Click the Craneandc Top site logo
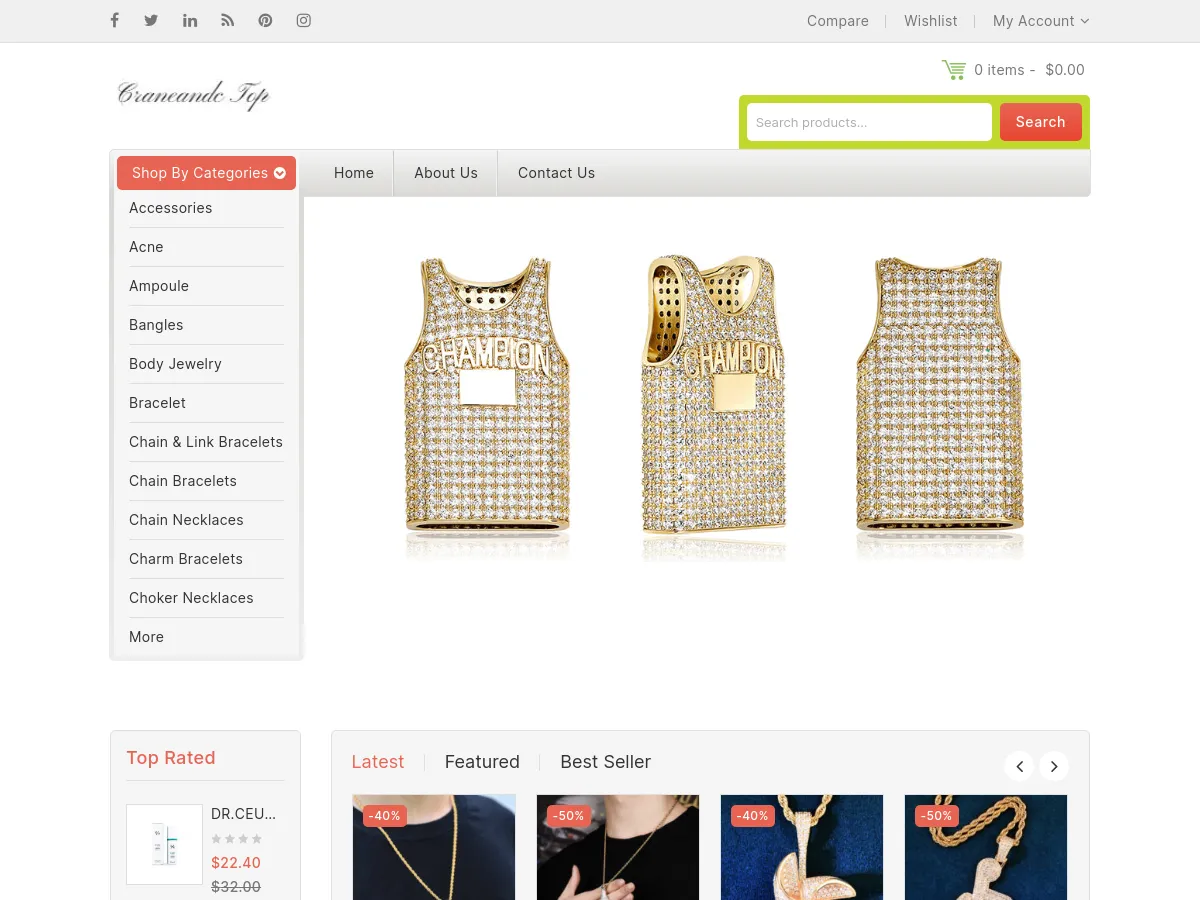 pyautogui.click(x=193, y=95)
